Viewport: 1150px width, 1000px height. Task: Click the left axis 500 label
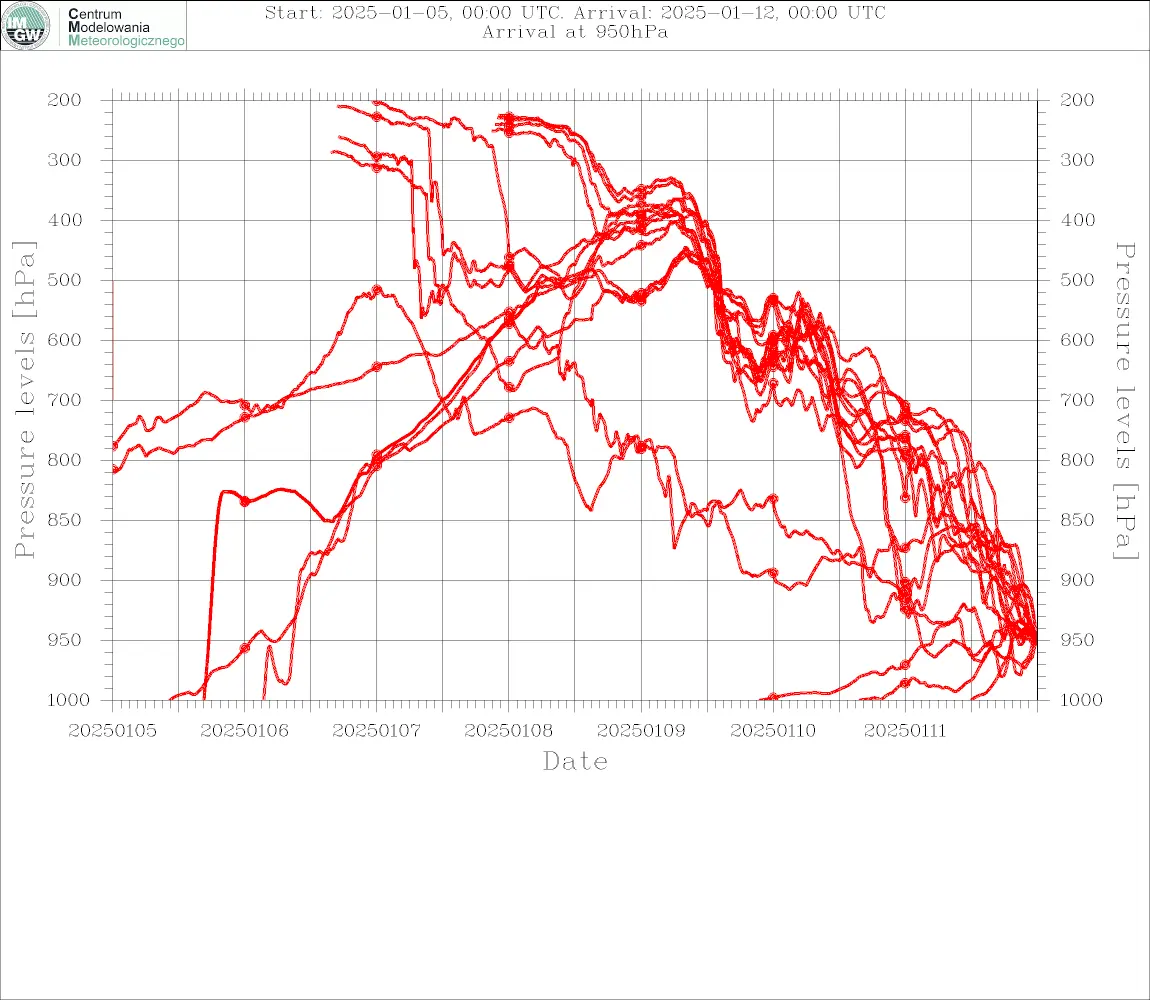pos(65,280)
